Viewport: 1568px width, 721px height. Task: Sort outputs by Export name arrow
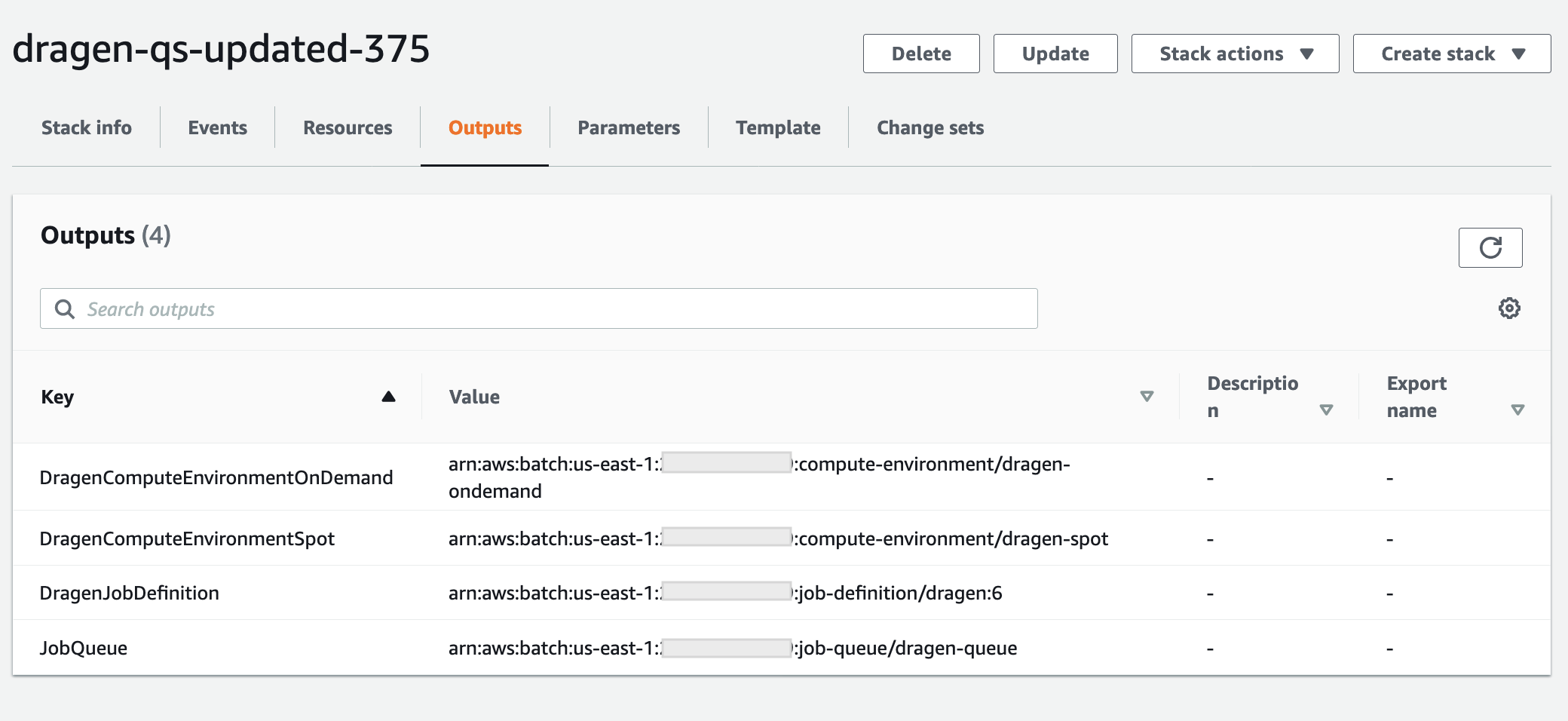(x=1517, y=410)
